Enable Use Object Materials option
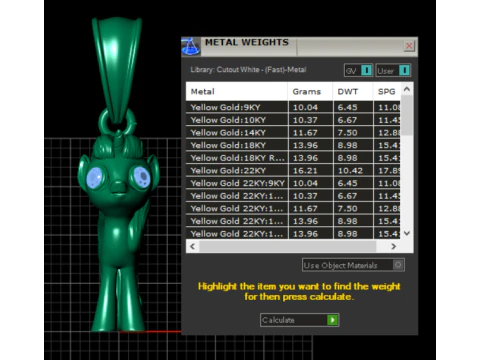Viewport: 480px width, 360px height. pyautogui.click(x=353, y=265)
